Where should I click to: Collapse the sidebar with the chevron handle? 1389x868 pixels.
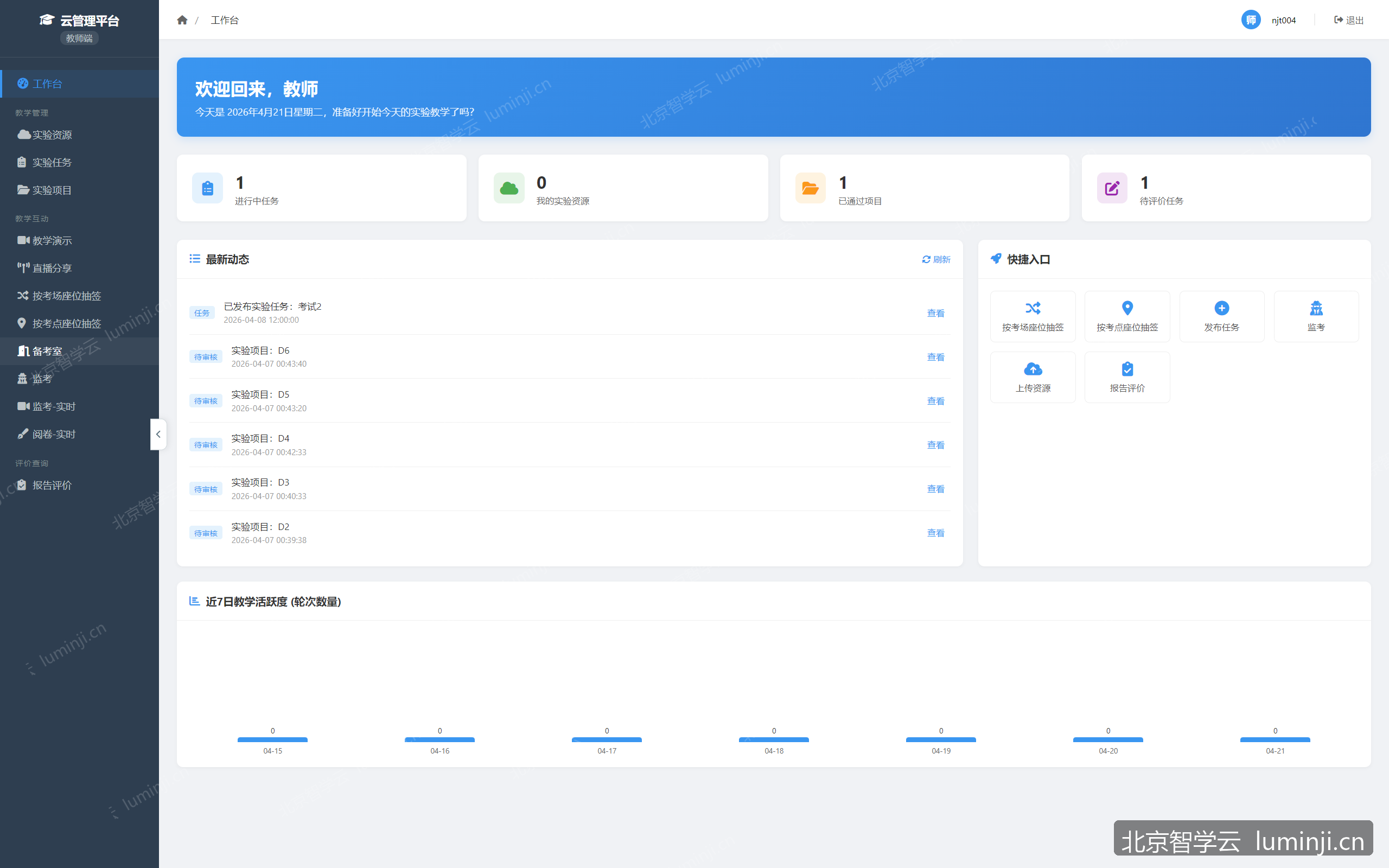pos(158,434)
